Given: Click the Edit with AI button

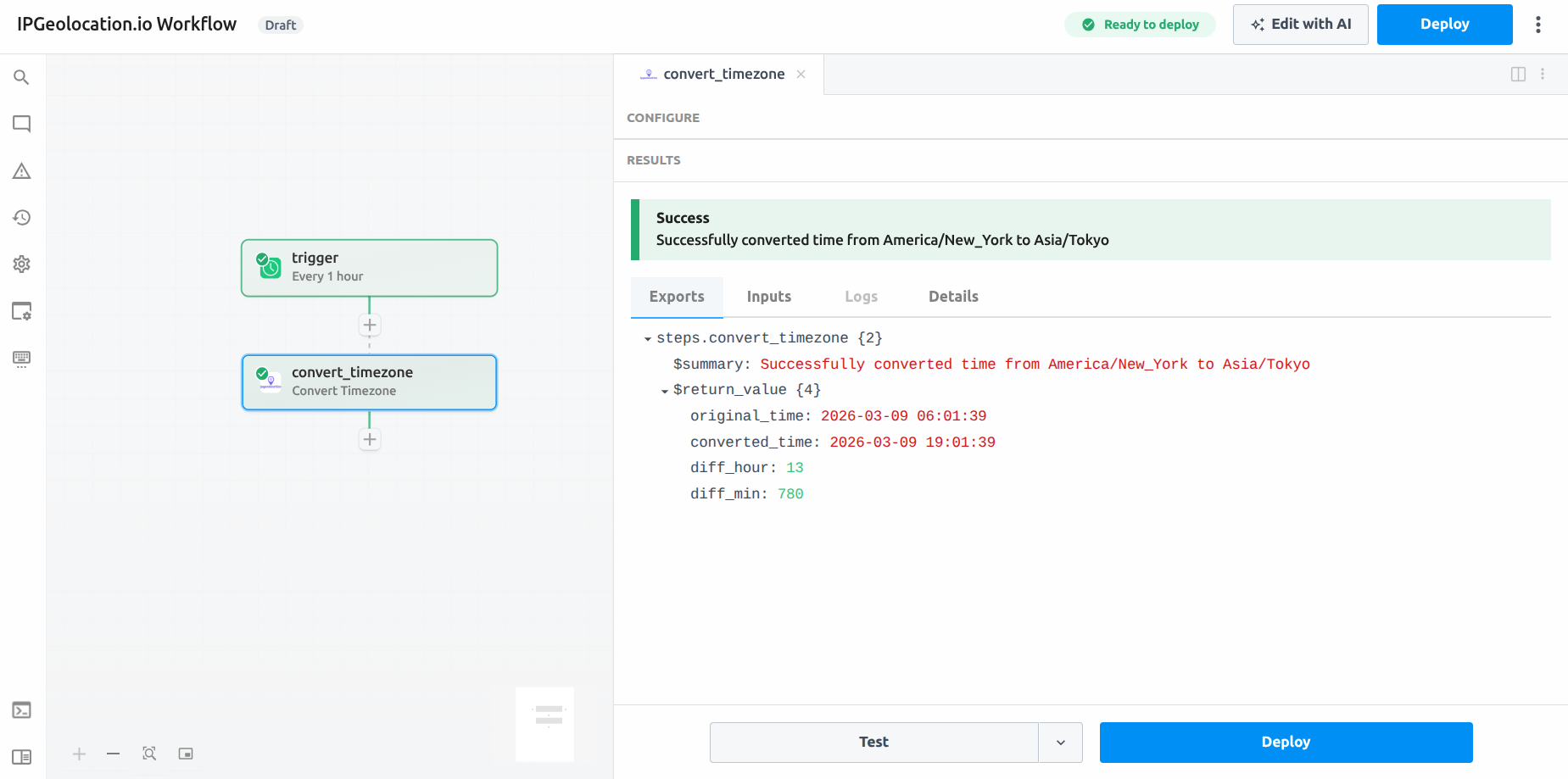Looking at the screenshot, I should (x=1300, y=25).
